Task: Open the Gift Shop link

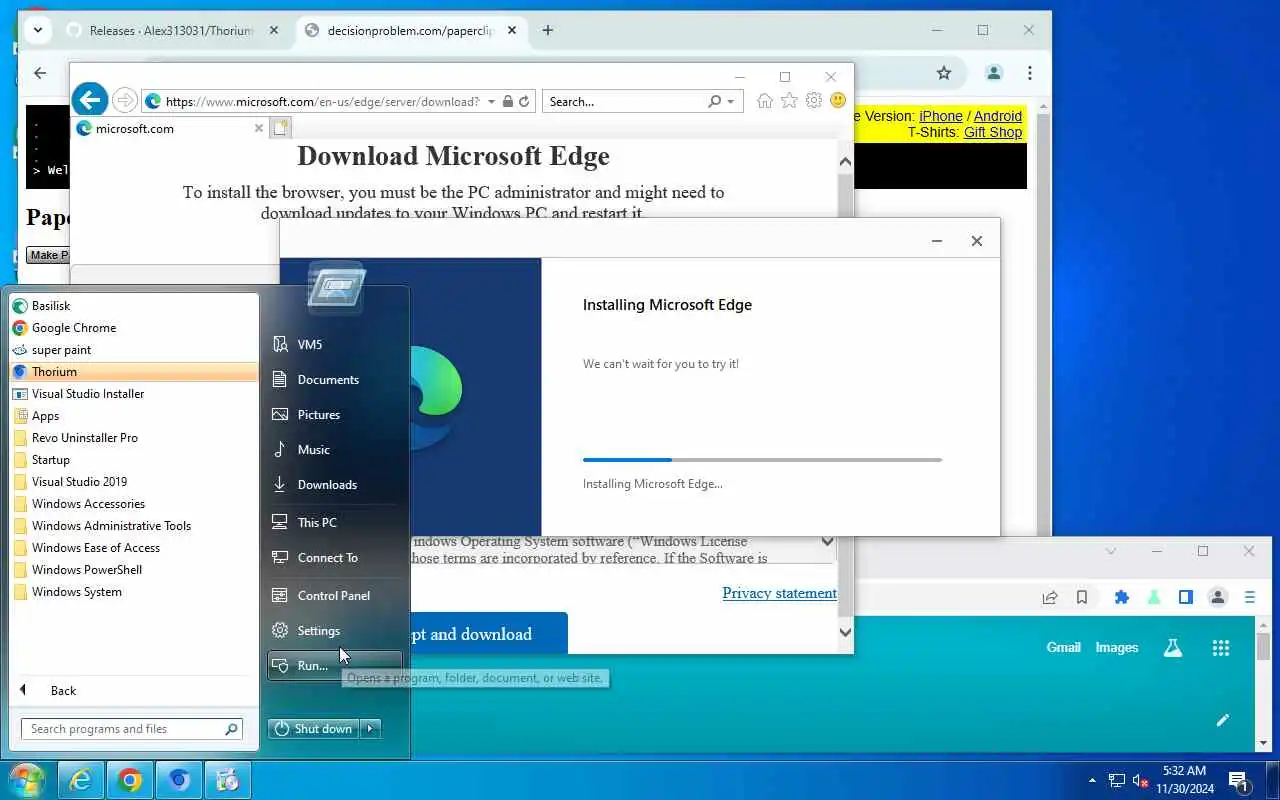Action: click(993, 132)
